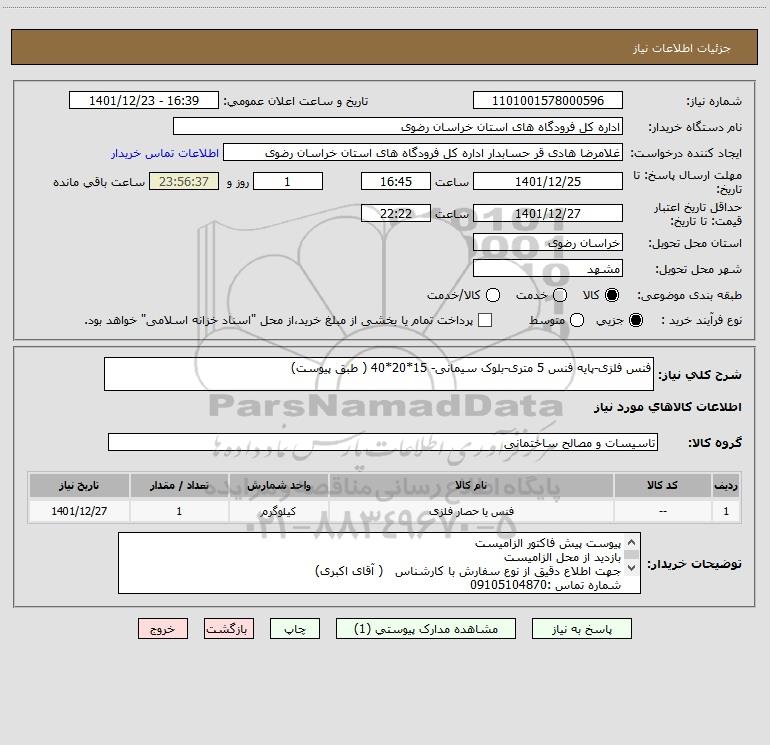
Task: Click the need number field 1101001578000596
Action: tap(548, 100)
